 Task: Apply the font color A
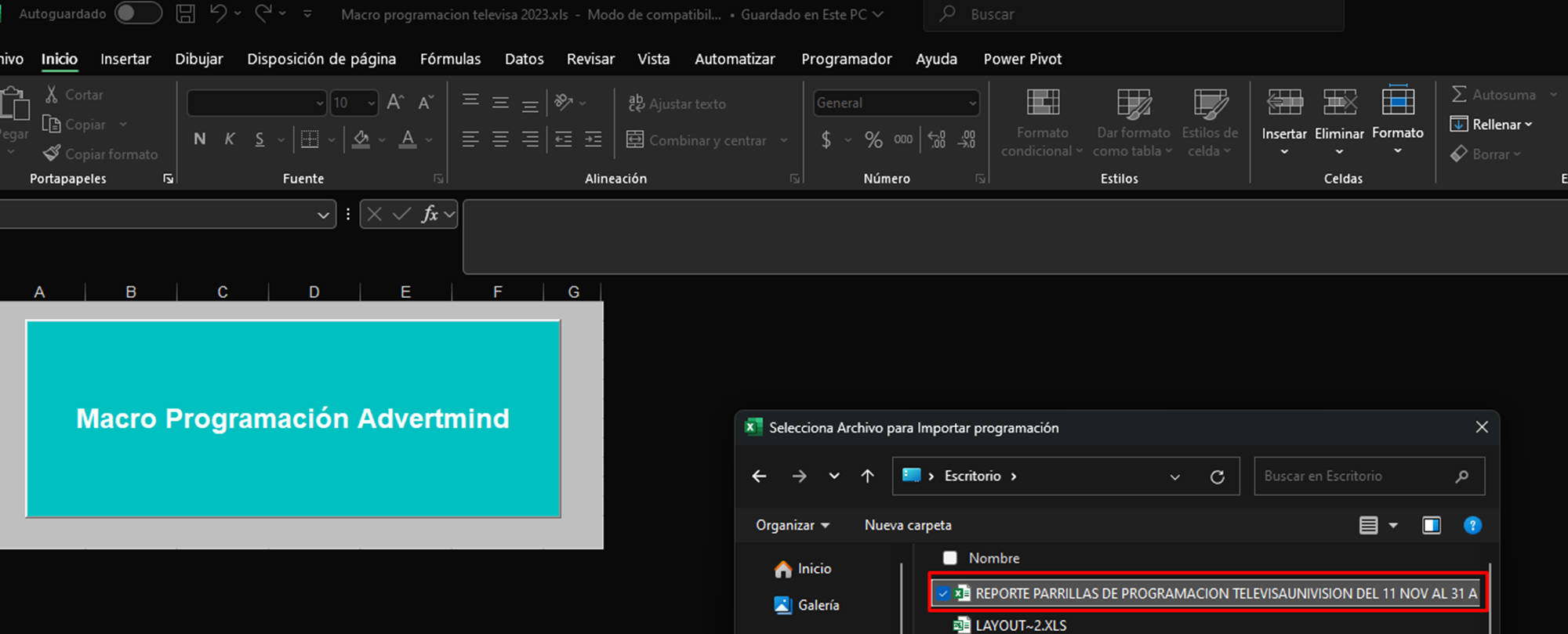(x=408, y=139)
